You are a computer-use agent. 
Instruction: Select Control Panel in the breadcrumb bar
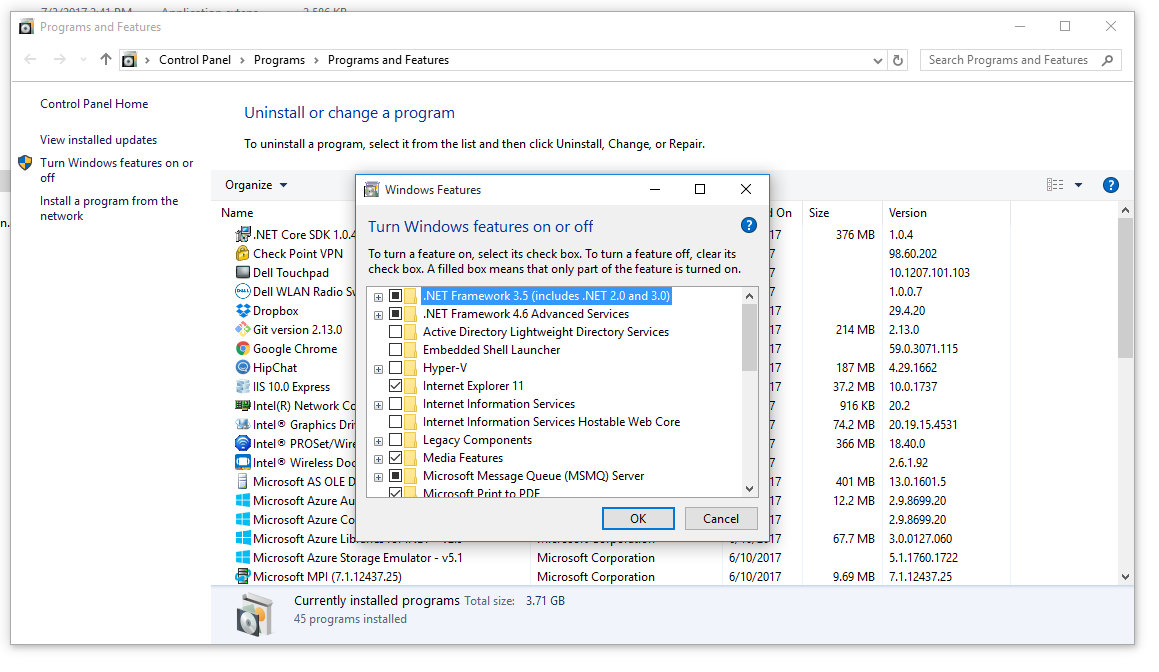click(196, 59)
